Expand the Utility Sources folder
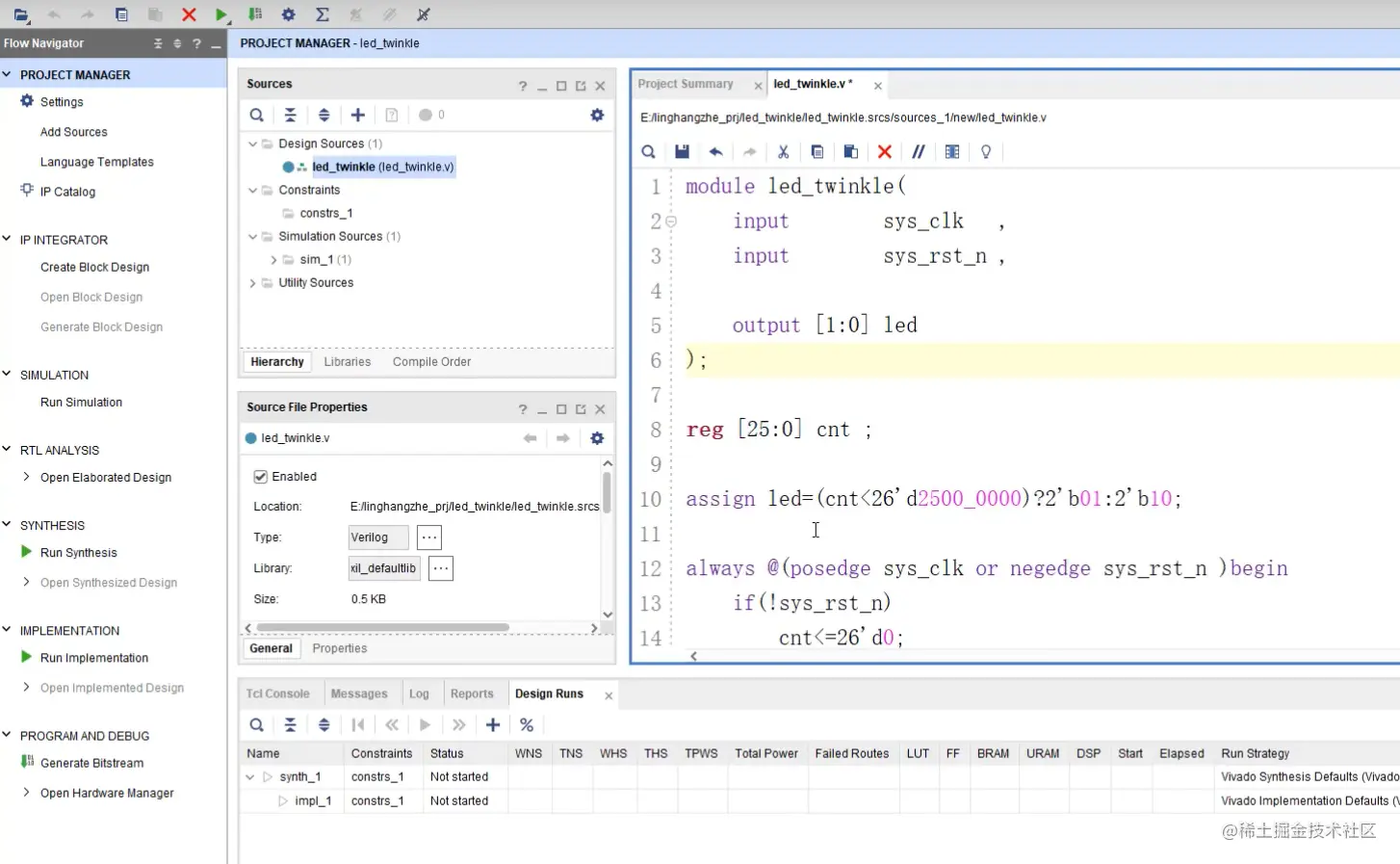The height and width of the screenshot is (864, 1400). (252, 282)
